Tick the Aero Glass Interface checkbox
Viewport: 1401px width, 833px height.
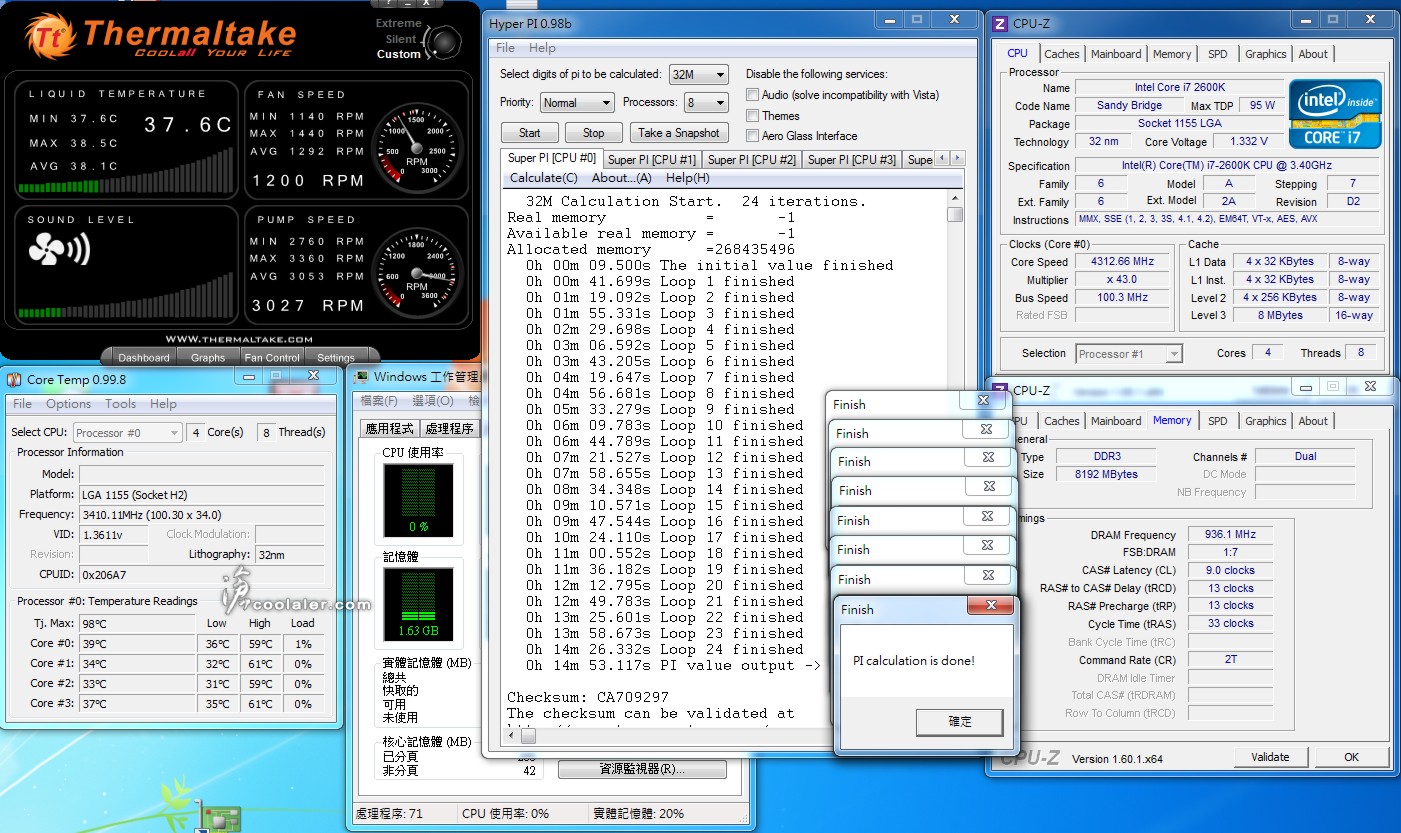[752, 136]
